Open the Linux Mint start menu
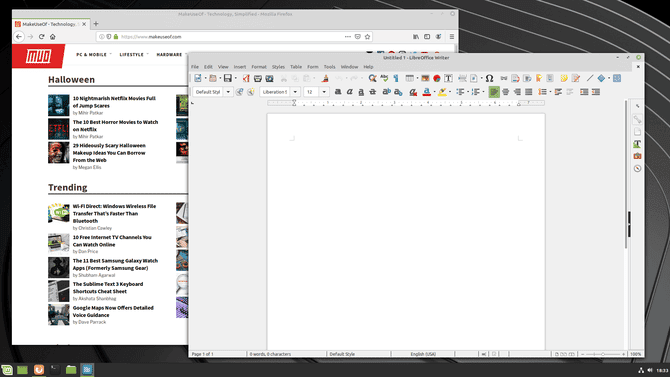 click(x=6, y=370)
